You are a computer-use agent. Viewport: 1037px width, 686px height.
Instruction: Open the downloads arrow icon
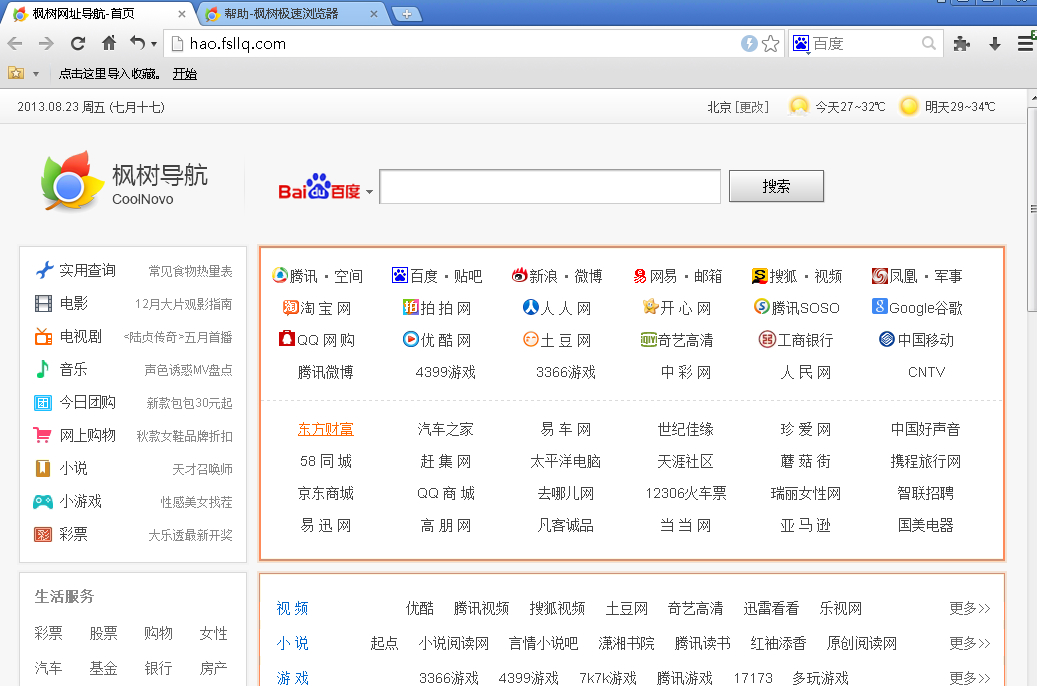[995, 43]
